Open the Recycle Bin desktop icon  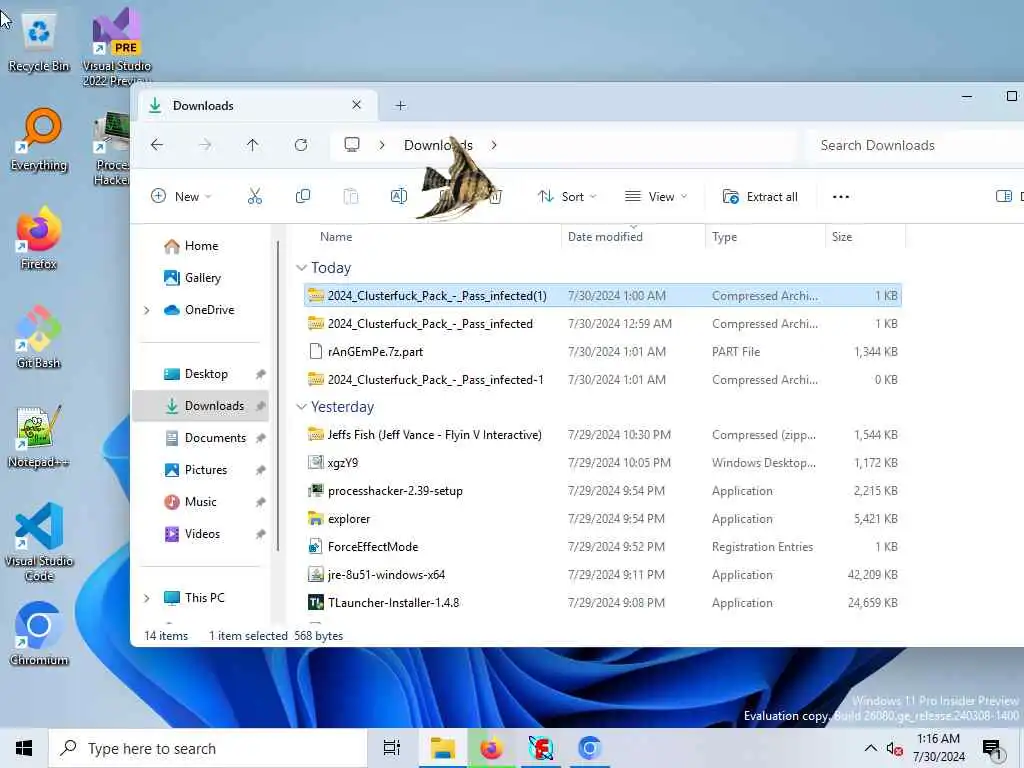pos(39,42)
